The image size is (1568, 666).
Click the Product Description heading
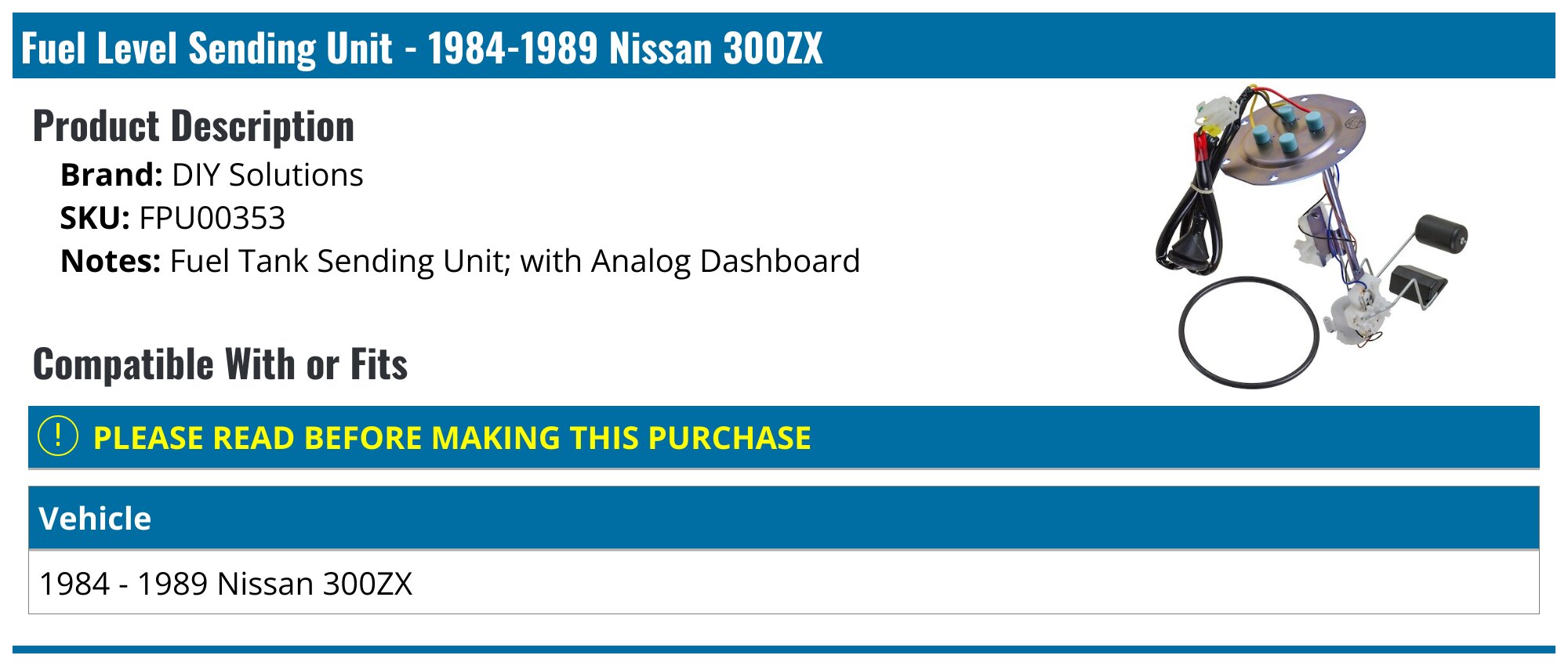click(x=194, y=126)
